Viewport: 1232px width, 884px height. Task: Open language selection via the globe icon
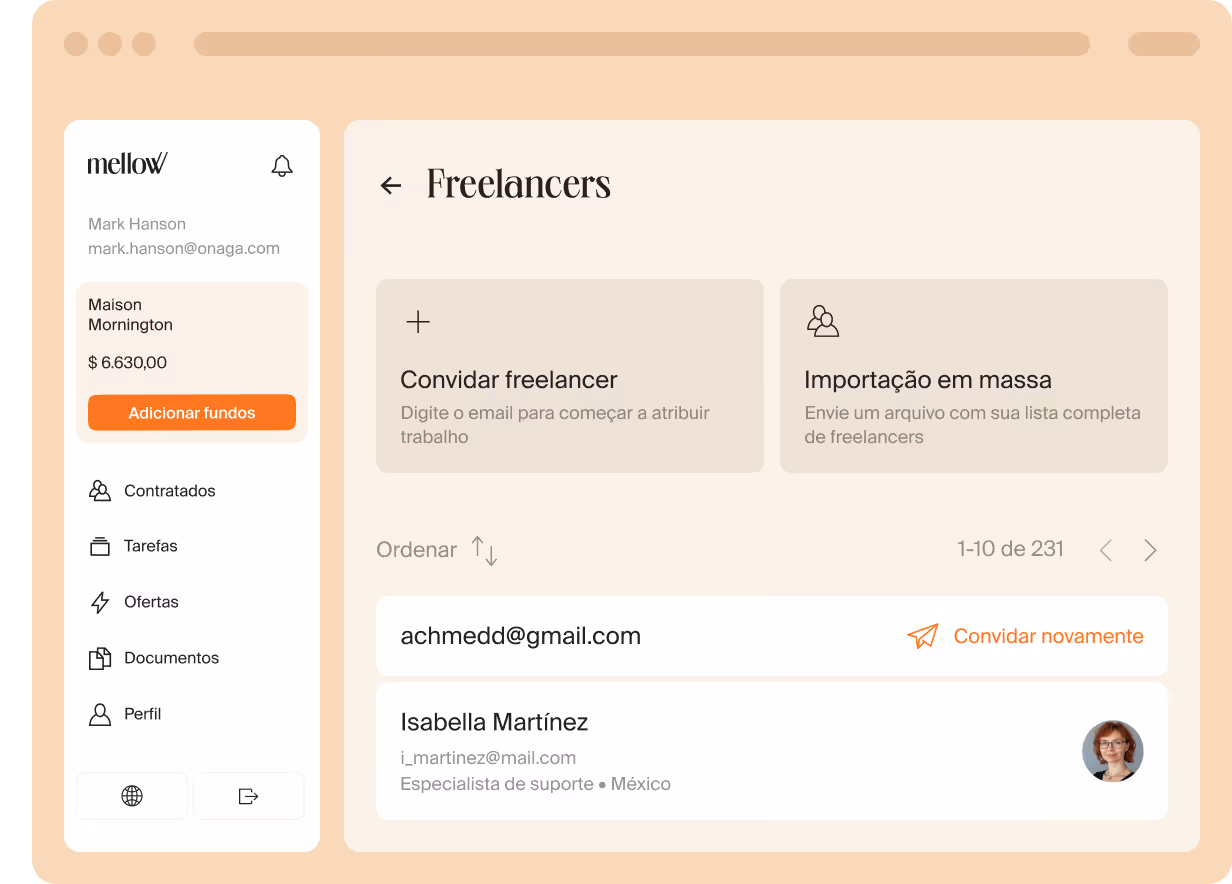point(132,796)
